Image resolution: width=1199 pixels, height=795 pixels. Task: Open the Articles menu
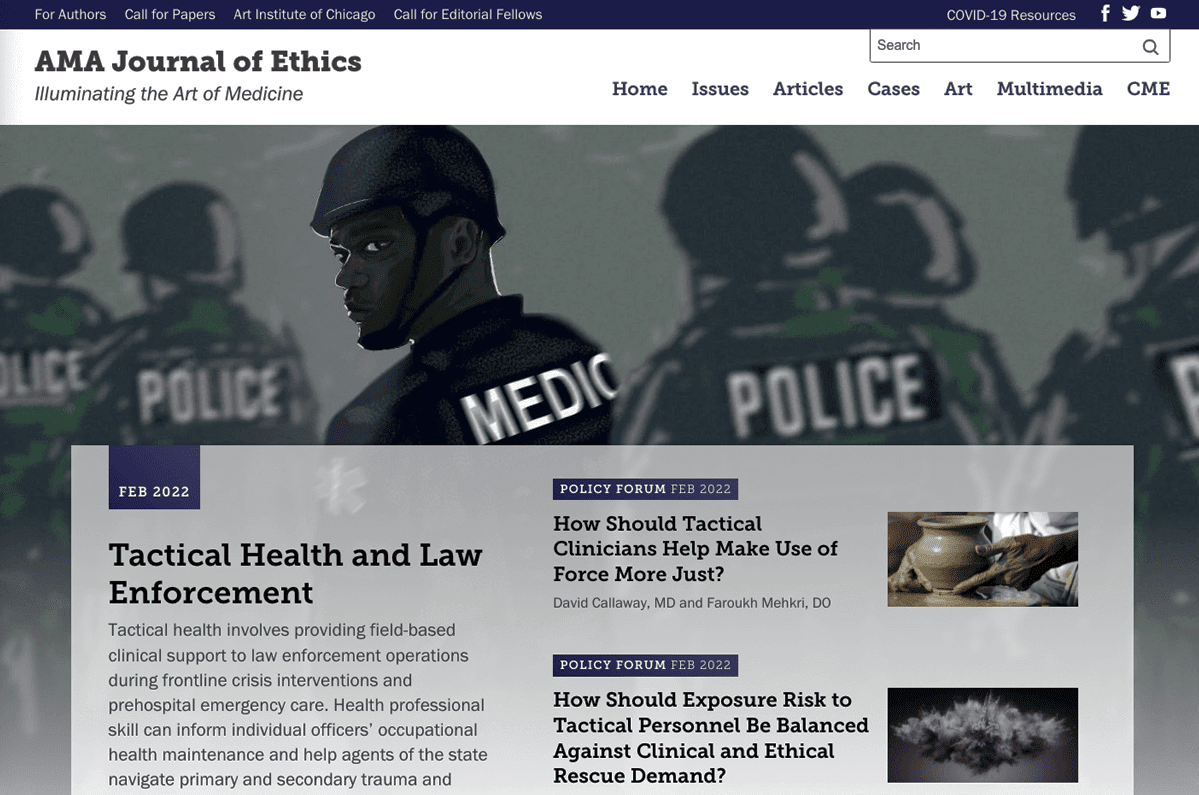807,89
